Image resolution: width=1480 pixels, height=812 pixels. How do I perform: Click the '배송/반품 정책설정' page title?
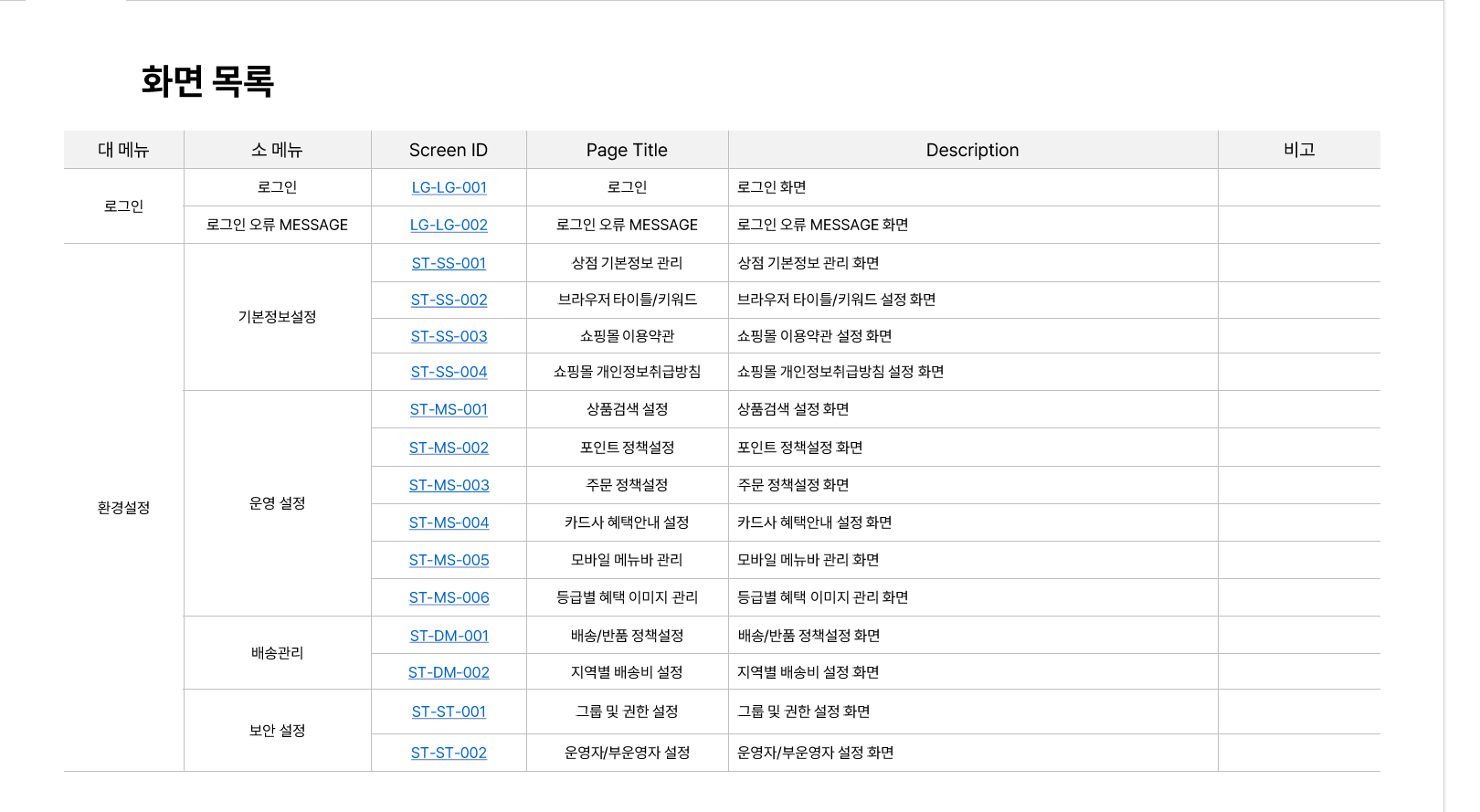627,636
